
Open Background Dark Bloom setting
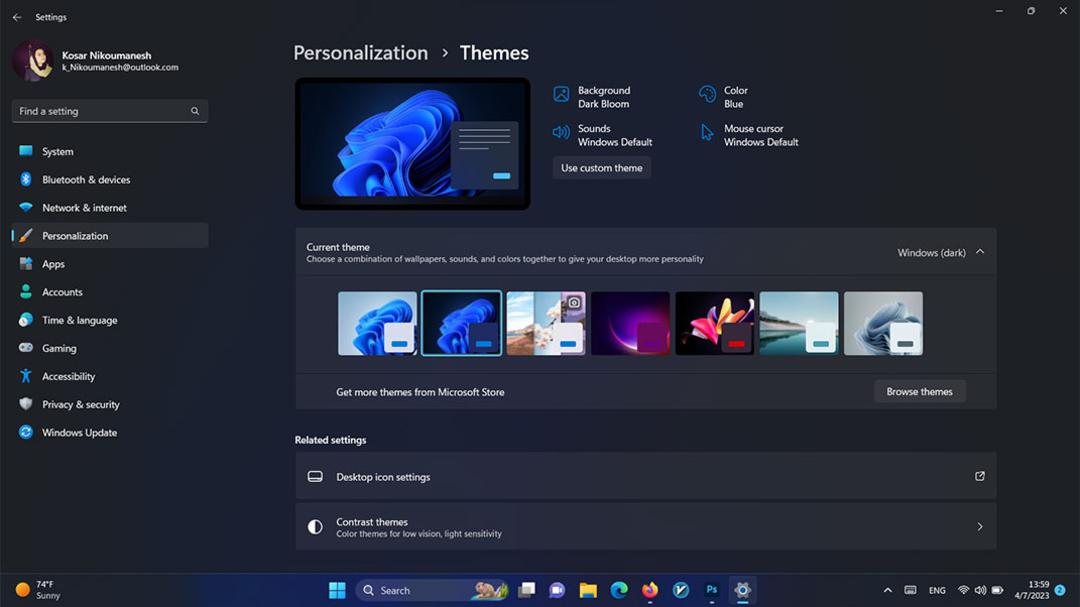pyautogui.click(x=592, y=97)
